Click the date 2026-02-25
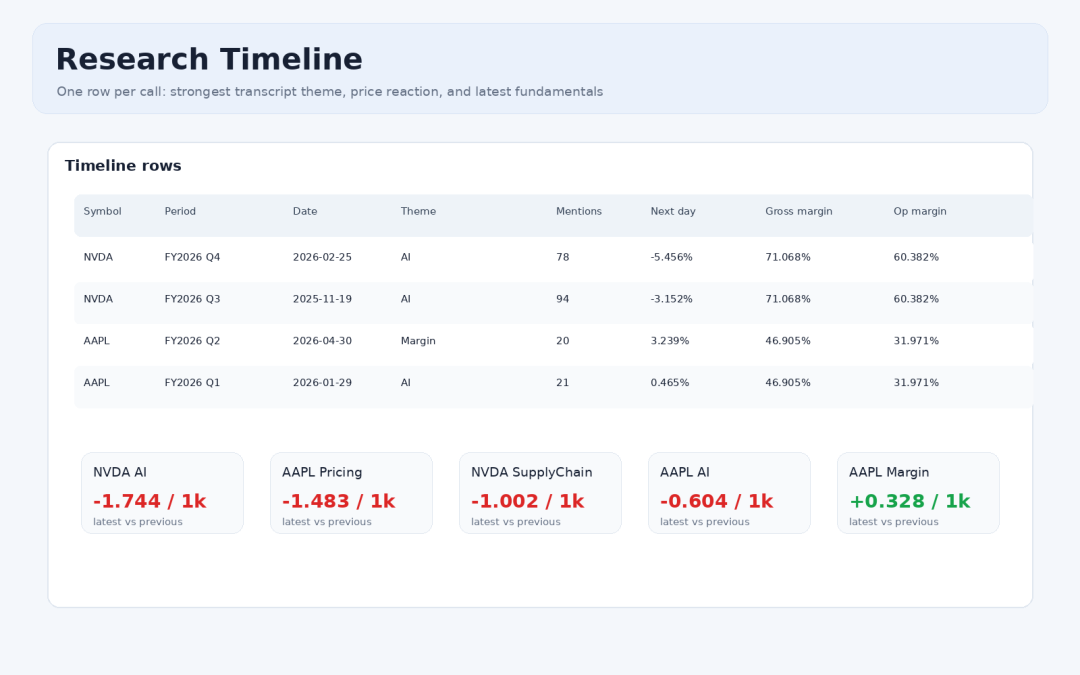Image resolution: width=1080 pixels, height=675 pixels. tap(322, 257)
